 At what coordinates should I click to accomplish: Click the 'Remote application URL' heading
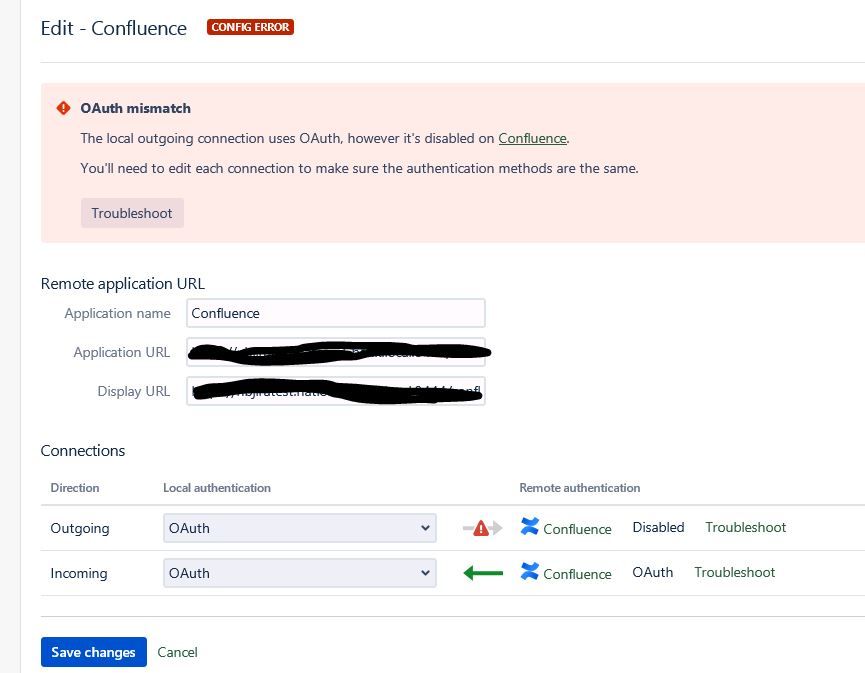122,284
